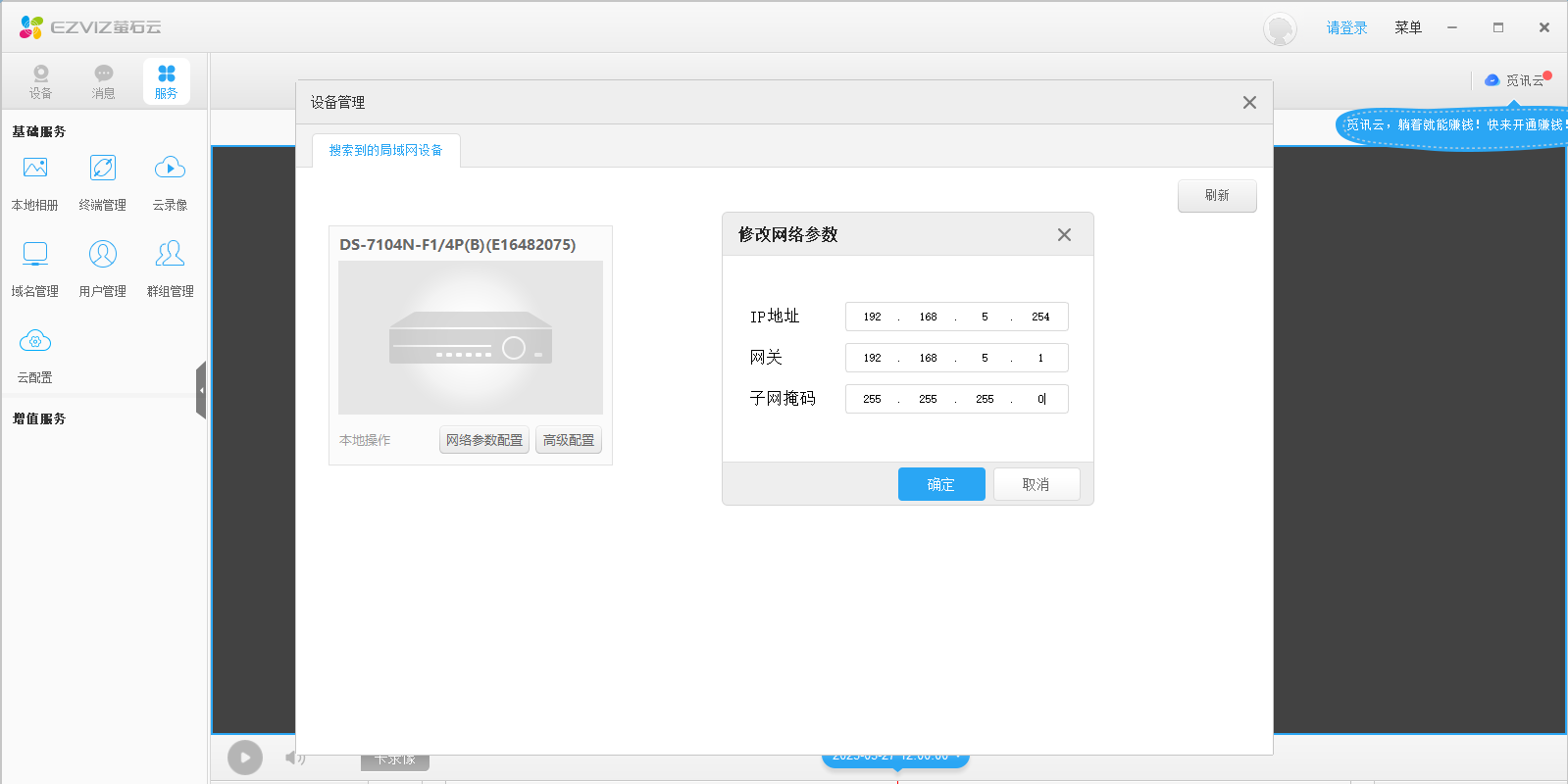Open 域名管理 domain management icon
This screenshot has width=1568, height=784.
[x=35, y=255]
